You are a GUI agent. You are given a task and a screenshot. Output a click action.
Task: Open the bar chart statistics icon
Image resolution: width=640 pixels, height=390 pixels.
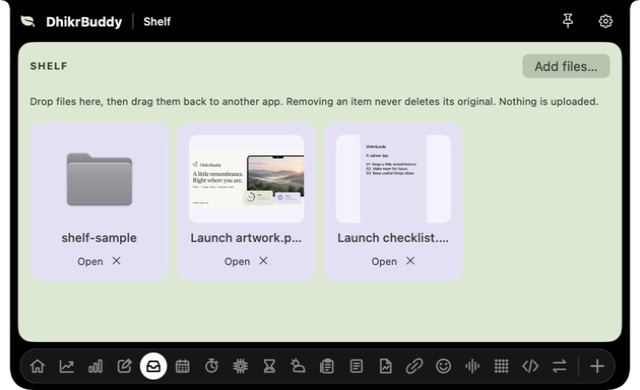click(96, 366)
